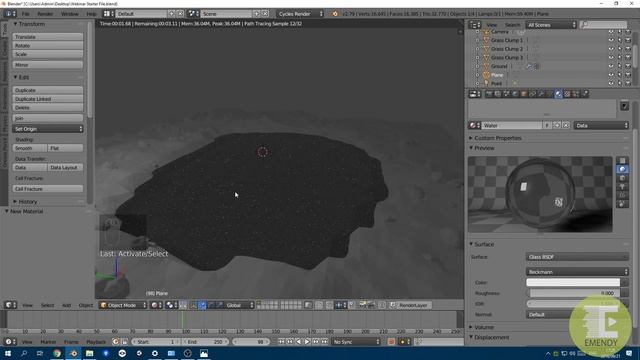
Task: Open the File menu
Action: coord(26,13)
